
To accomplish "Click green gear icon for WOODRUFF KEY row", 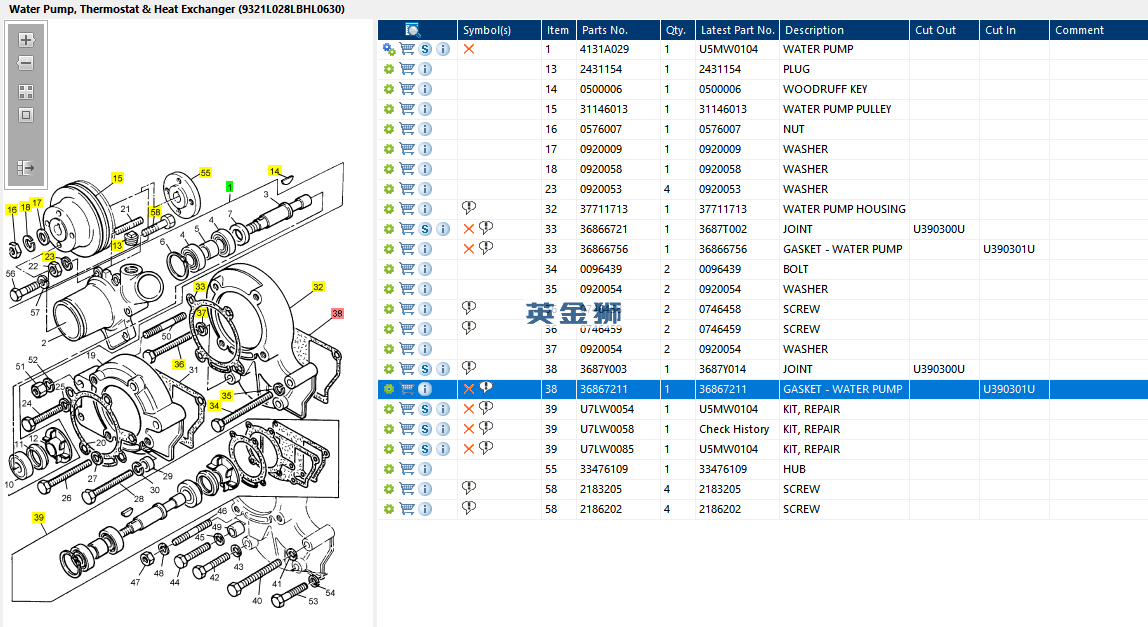I will tap(389, 89).
